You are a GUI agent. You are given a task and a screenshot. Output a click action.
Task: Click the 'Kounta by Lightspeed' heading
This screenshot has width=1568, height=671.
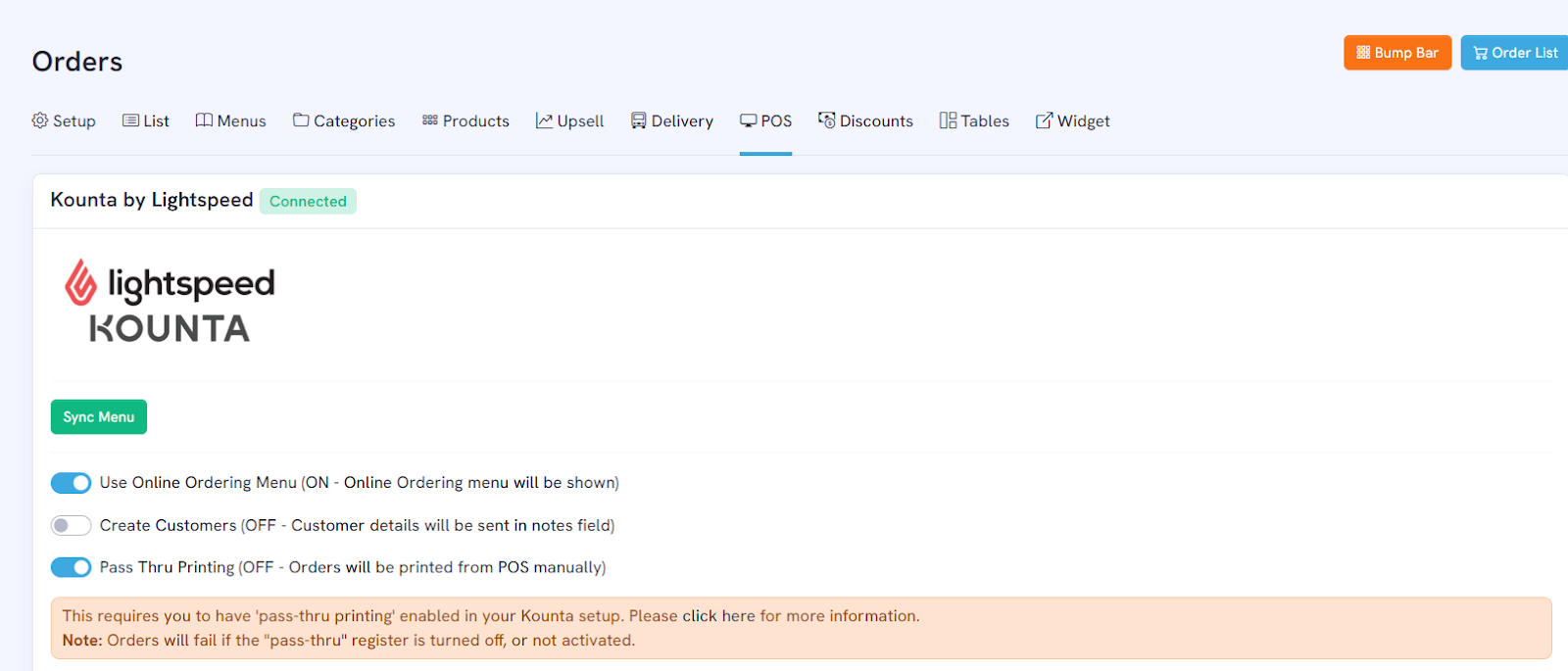(152, 200)
